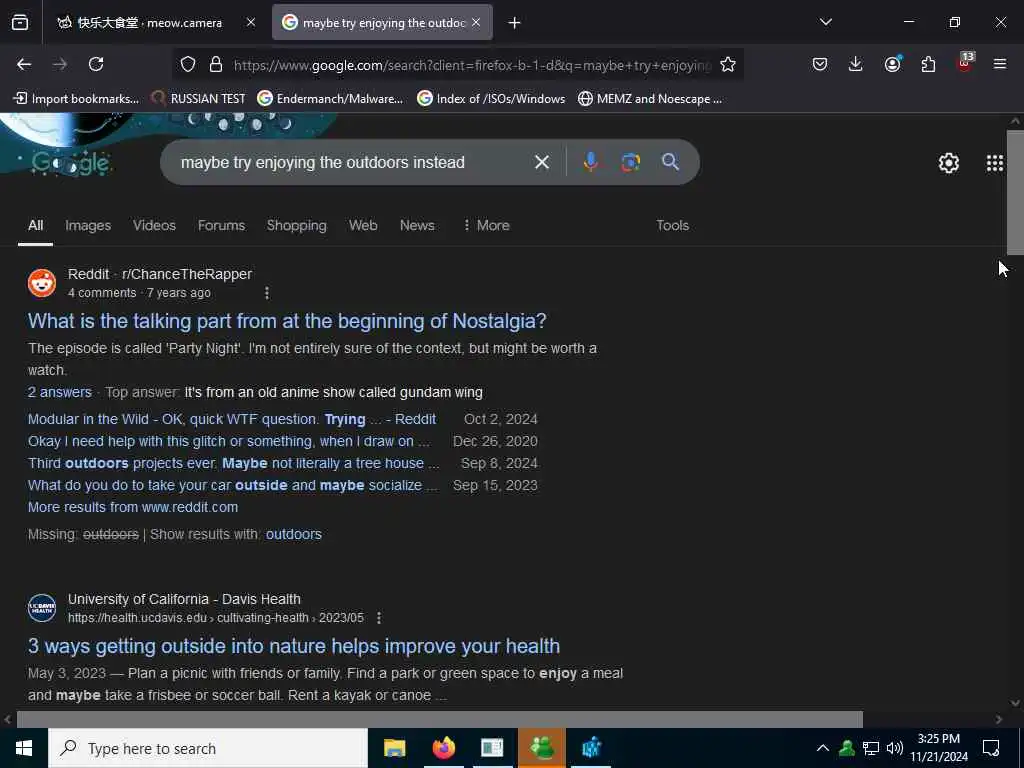Submit search with the magnifier icon
This screenshot has width=1024, height=768.
pos(670,162)
